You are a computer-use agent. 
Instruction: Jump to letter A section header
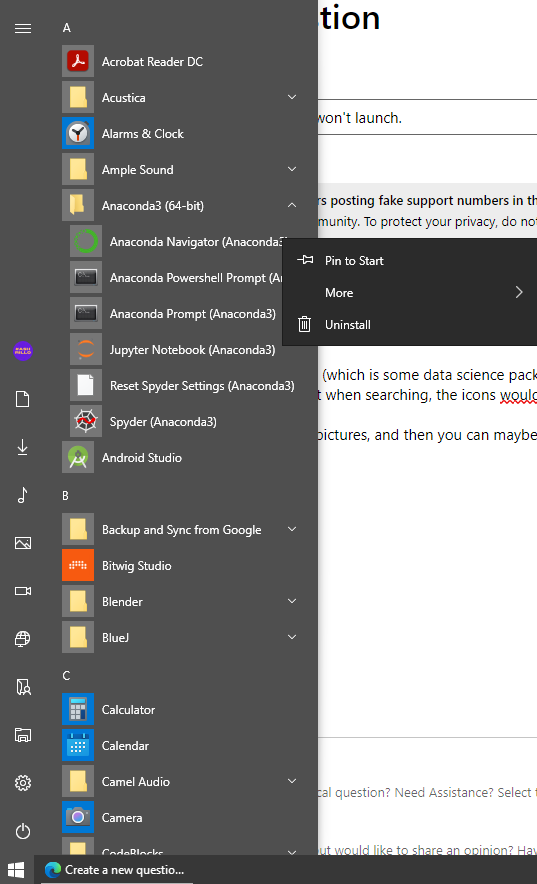tap(66, 28)
